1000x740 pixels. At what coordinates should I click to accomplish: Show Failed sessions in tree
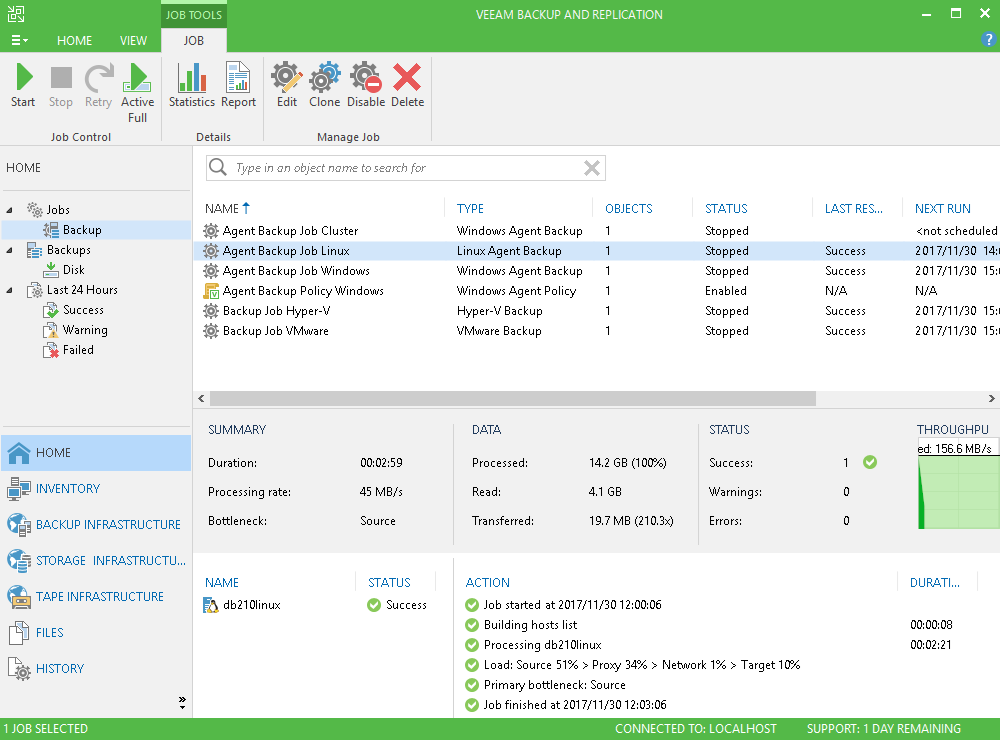pyautogui.click(x=68, y=350)
